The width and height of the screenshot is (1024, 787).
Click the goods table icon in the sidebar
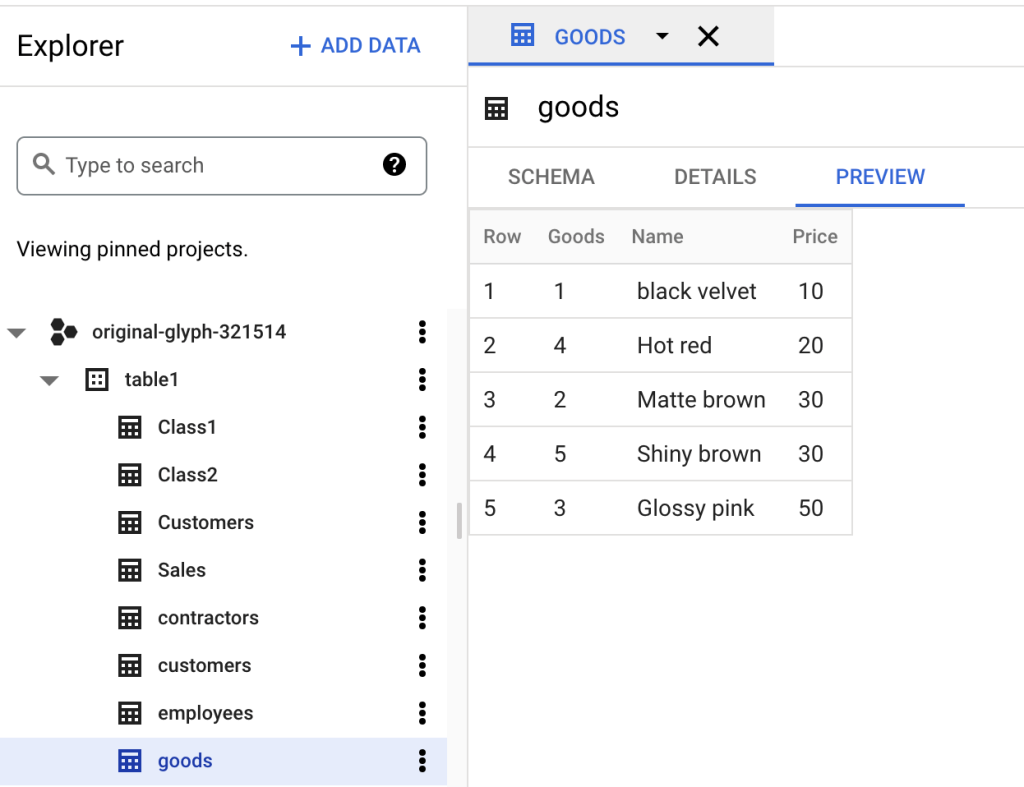[131, 760]
